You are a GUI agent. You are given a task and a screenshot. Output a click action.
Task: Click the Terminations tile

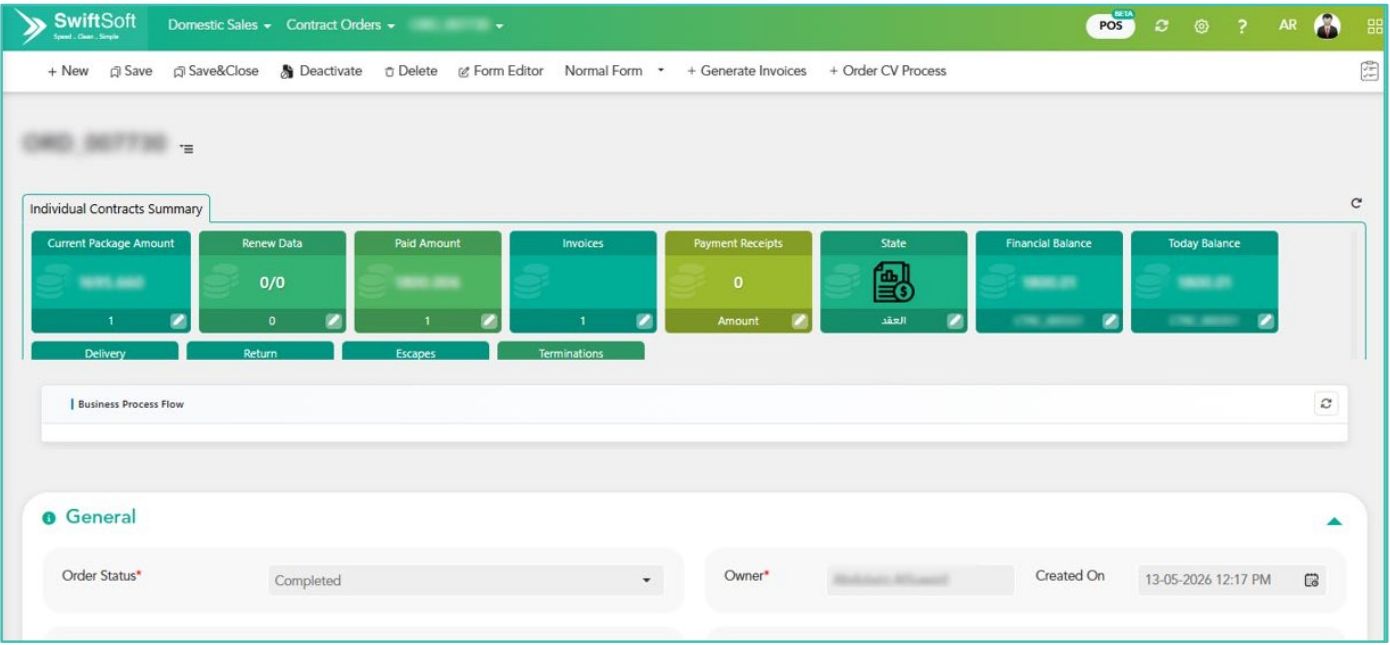coord(571,352)
